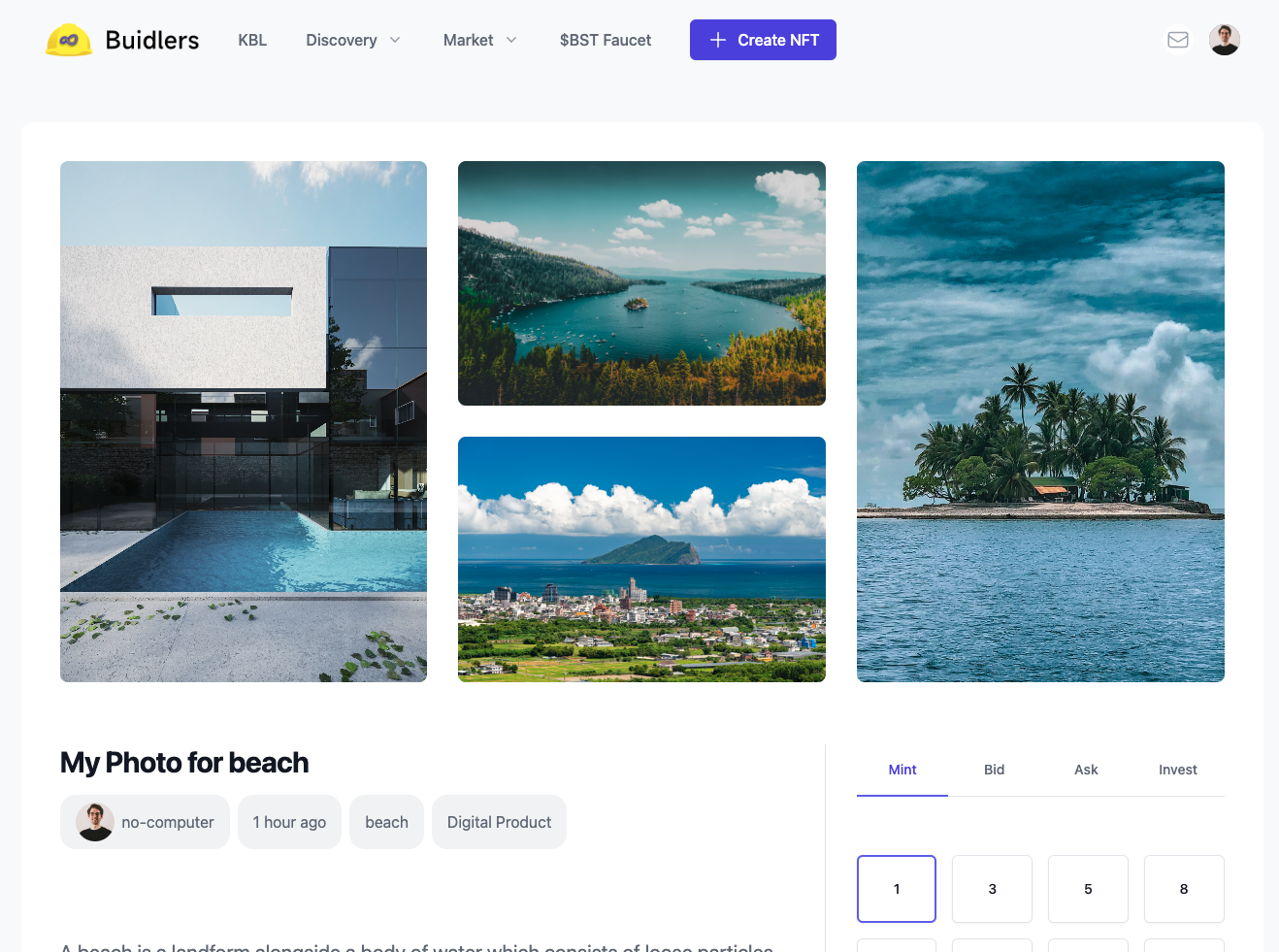Select mint quantity 8
This screenshot has height=952, width=1279.
[1184, 889]
